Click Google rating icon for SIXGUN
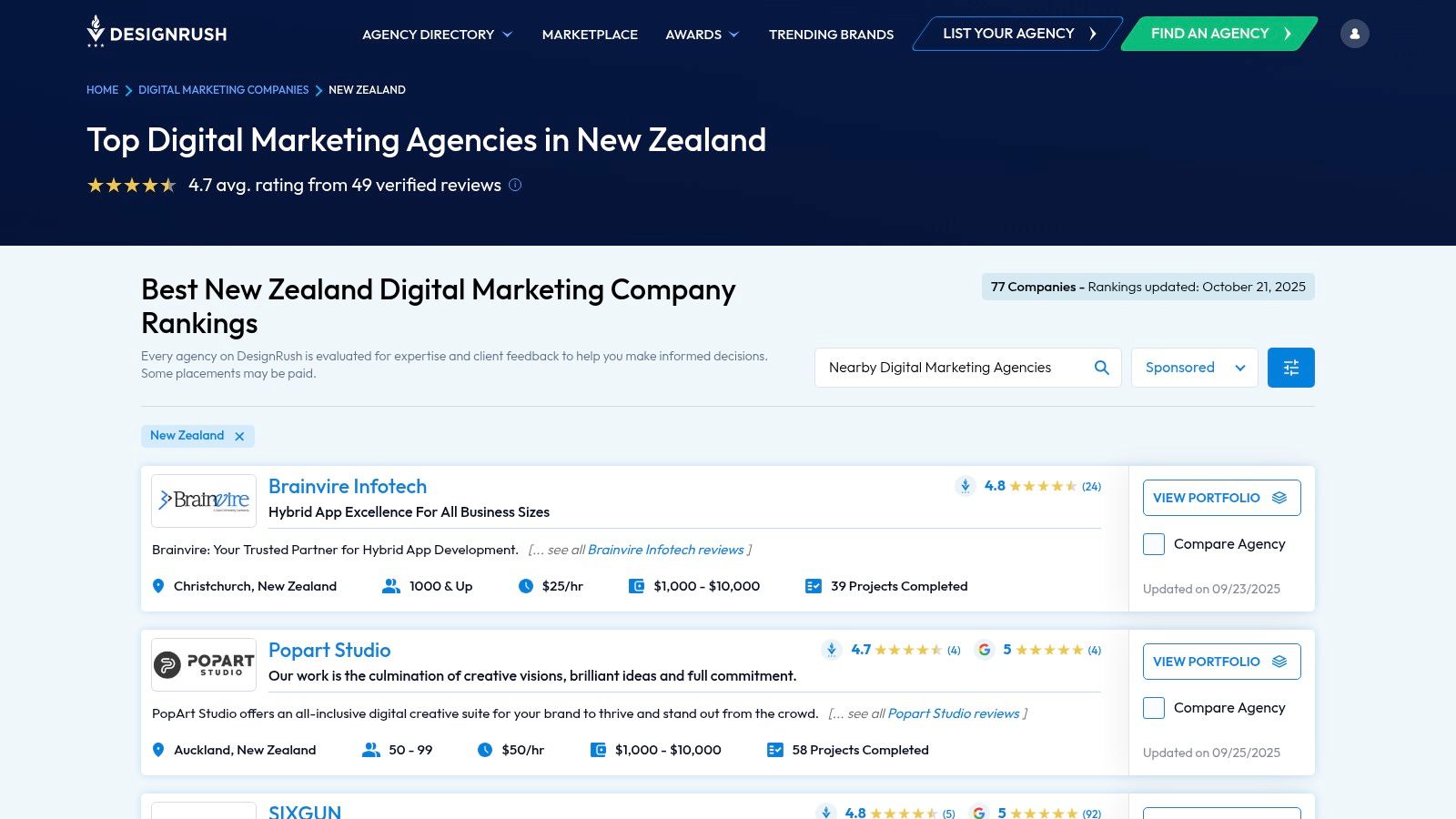Image resolution: width=1456 pixels, height=819 pixels. click(x=979, y=813)
